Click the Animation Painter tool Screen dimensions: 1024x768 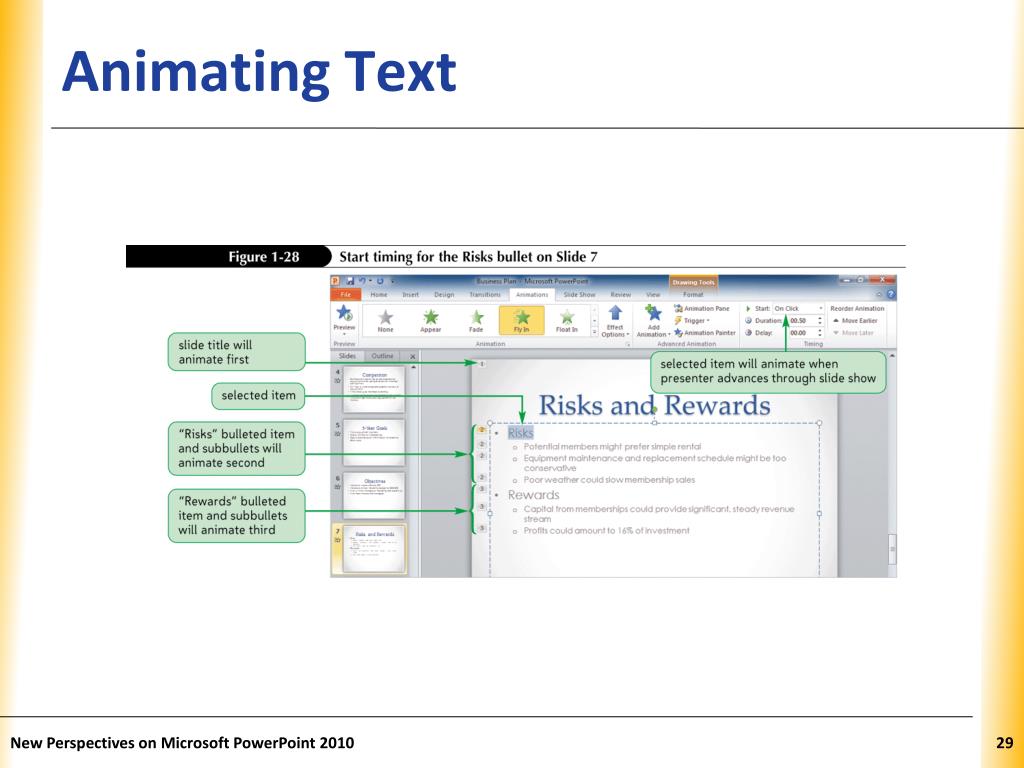coord(705,332)
